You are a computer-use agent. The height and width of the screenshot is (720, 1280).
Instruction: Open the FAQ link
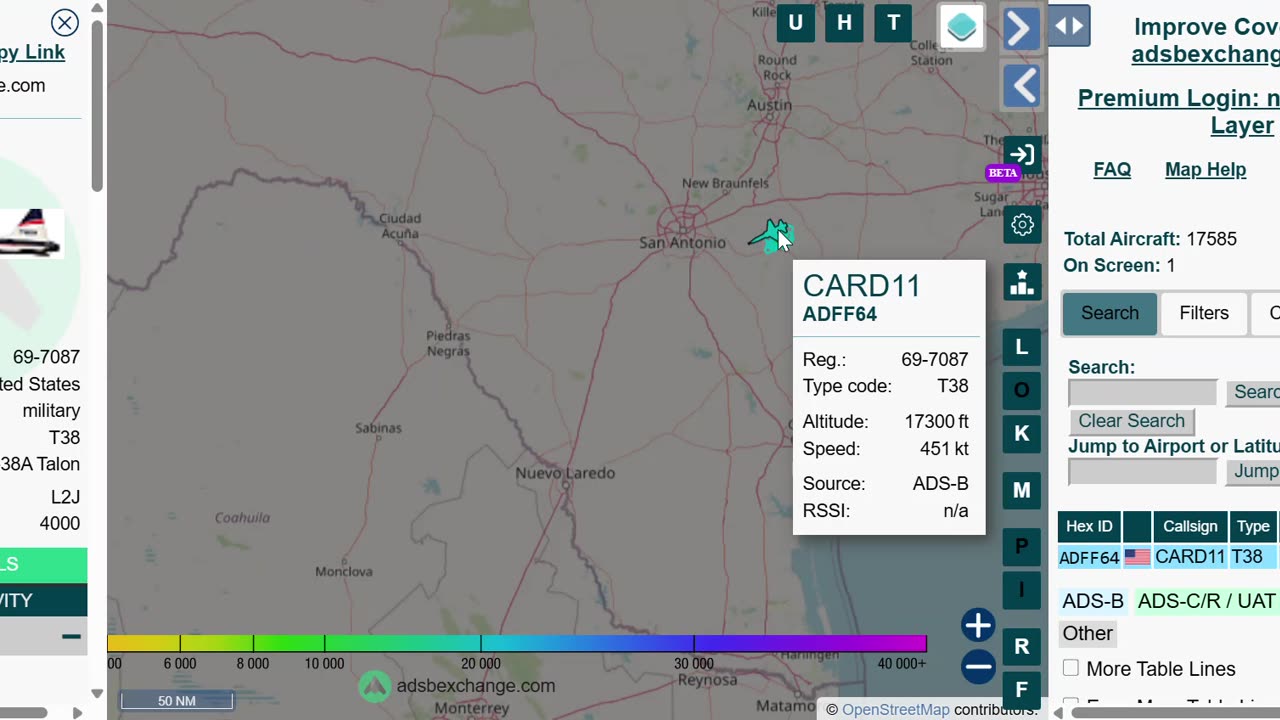pos(1112,169)
